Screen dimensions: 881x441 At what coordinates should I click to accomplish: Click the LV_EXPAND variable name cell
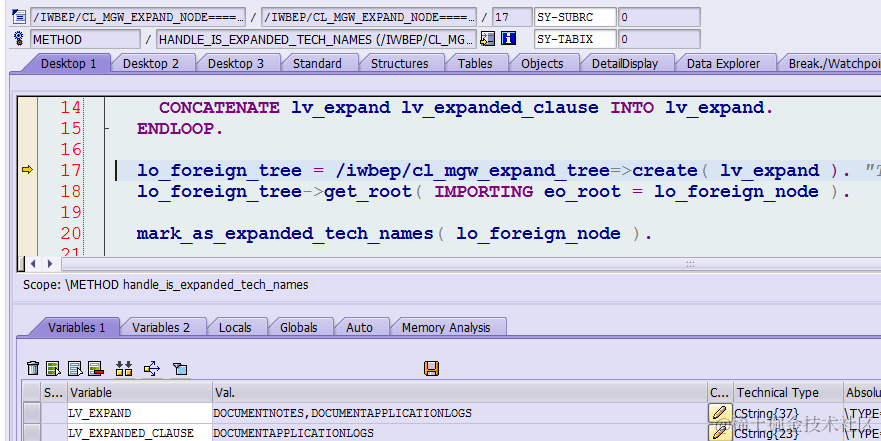140,413
